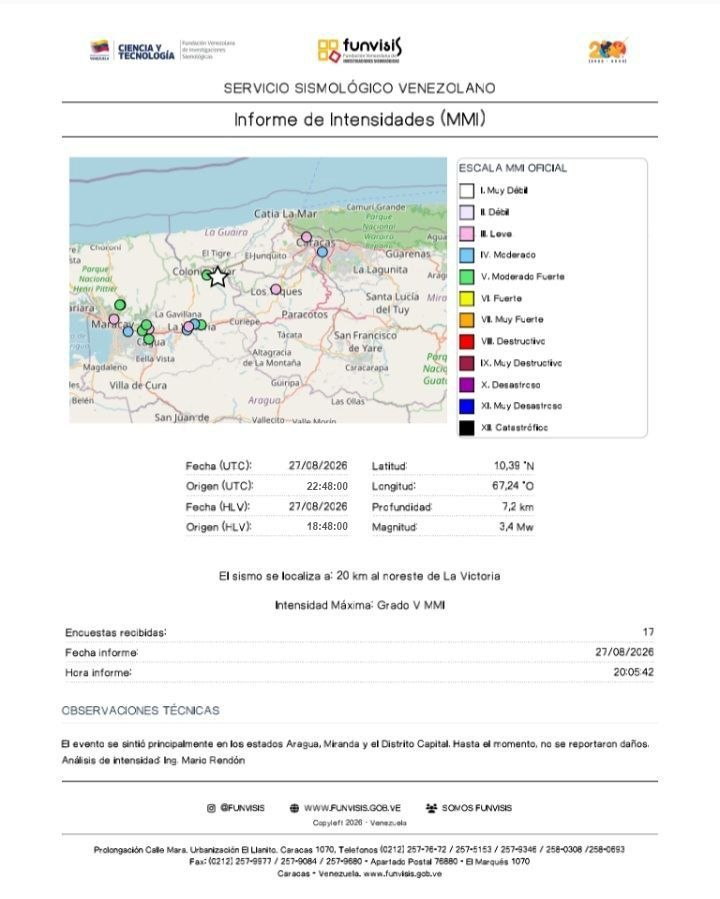The width and height of the screenshot is (720, 899).
Task: Open the SOMOS FUNVISIS link
Action: point(476,808)
